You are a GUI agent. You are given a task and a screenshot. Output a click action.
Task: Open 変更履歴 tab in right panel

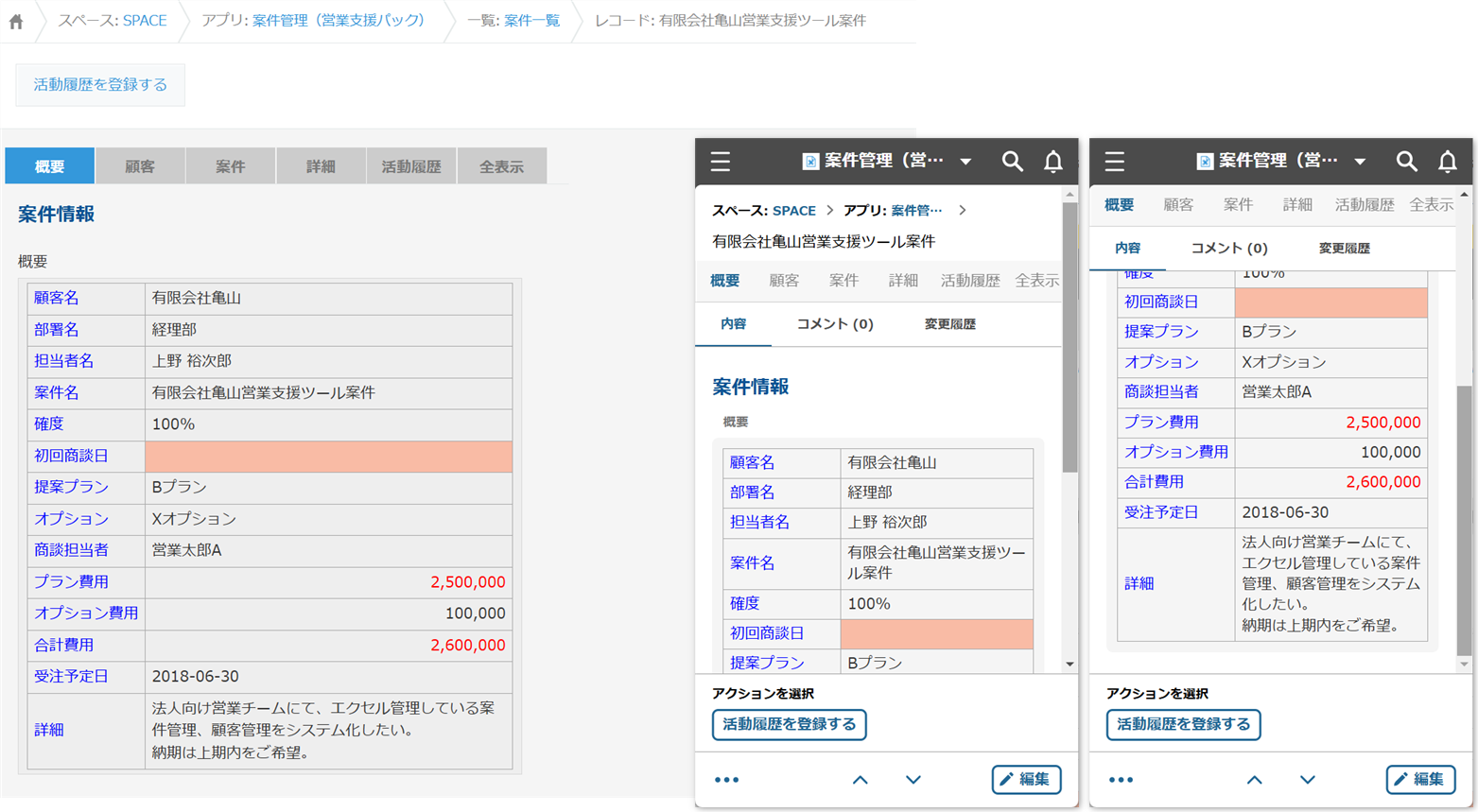[1344, 249]
